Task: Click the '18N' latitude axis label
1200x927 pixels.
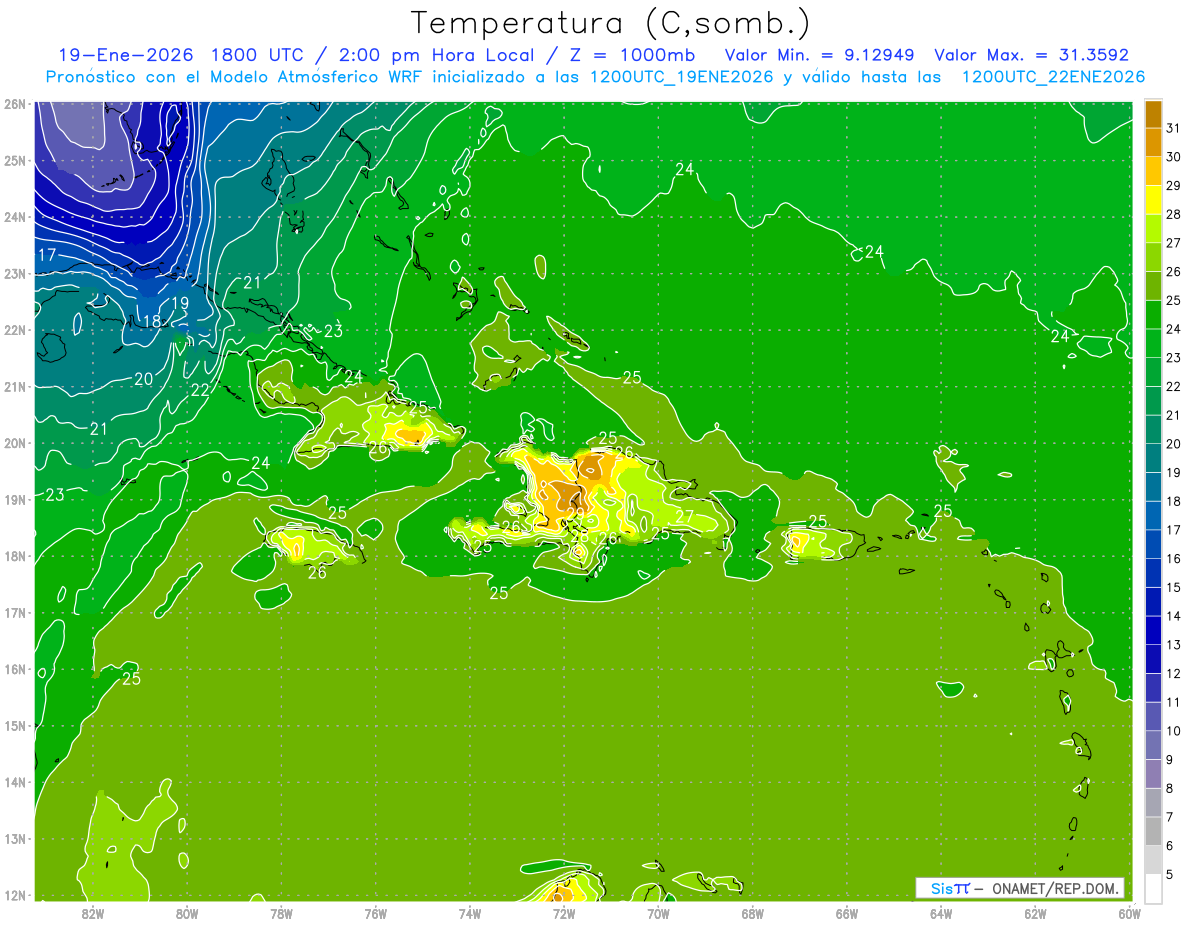Action: pos(15,556)
